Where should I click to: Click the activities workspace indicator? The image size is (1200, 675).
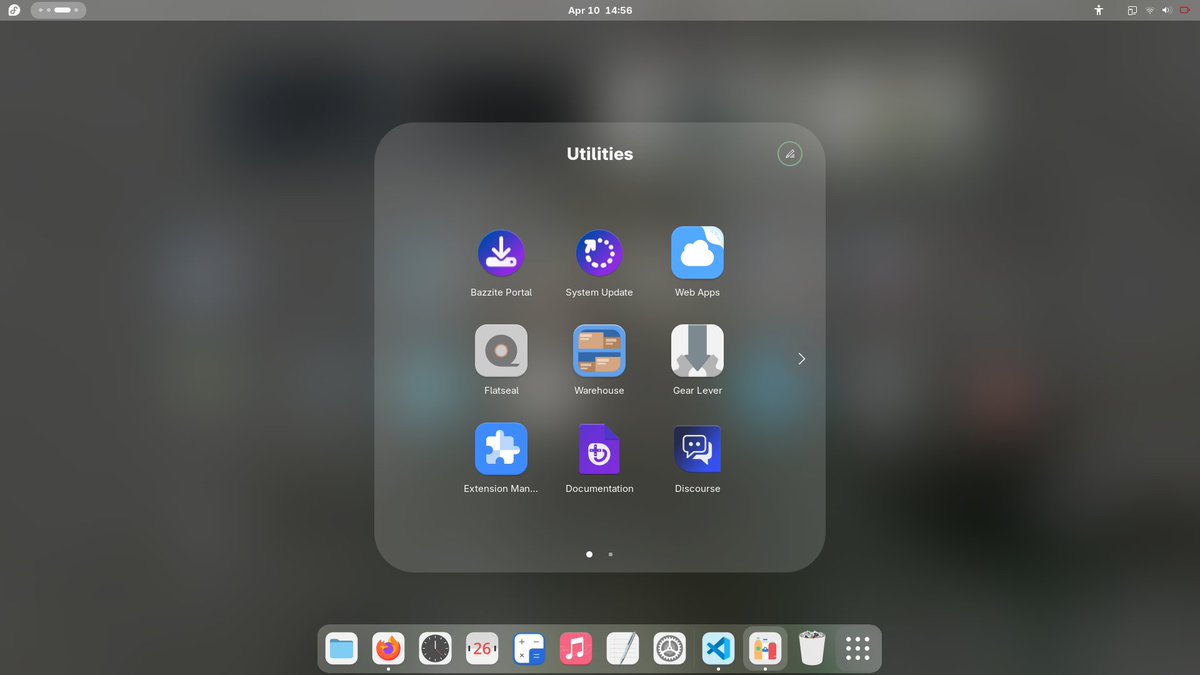tap(58, 10)
